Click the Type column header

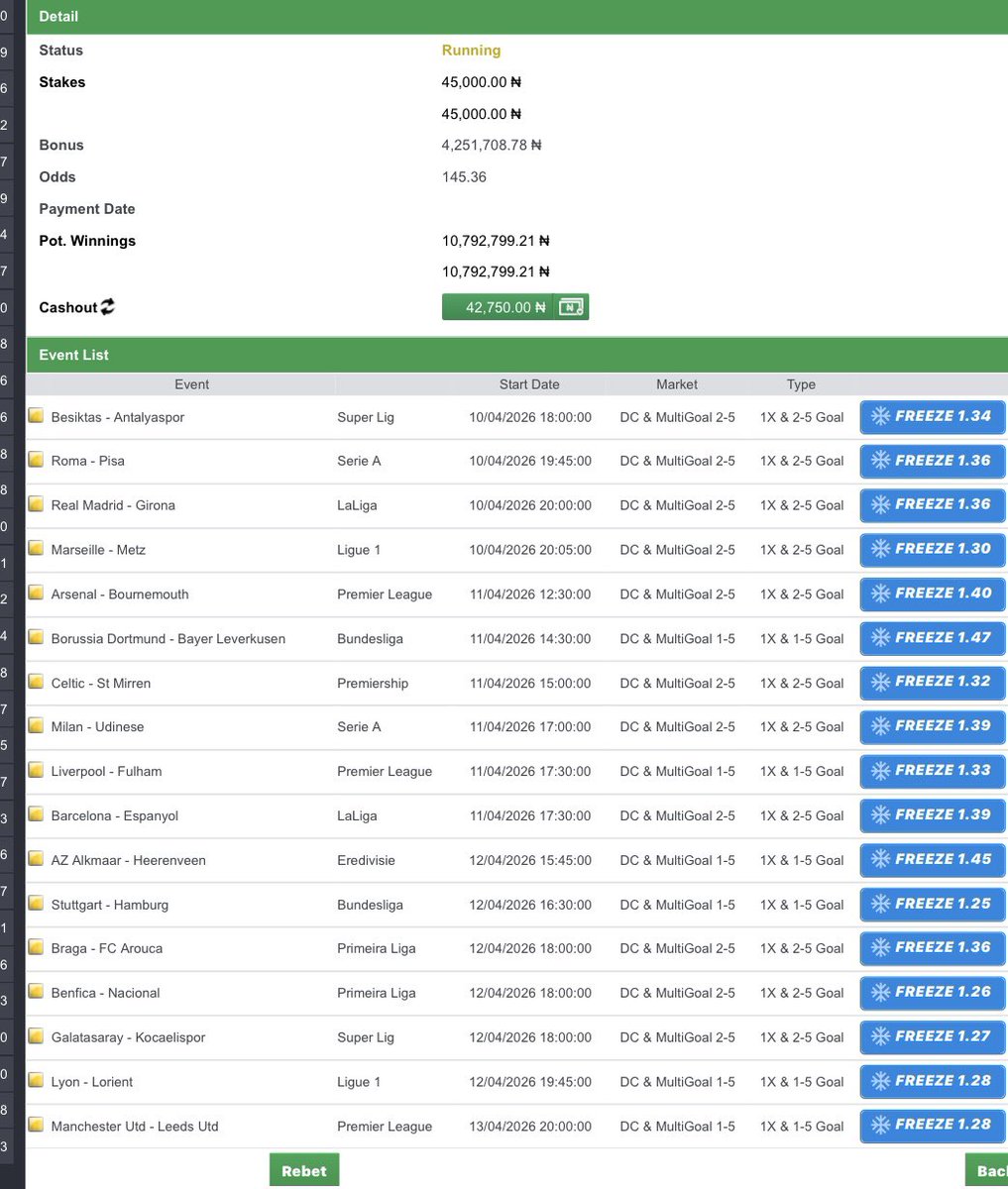click(x=801, y=384)
